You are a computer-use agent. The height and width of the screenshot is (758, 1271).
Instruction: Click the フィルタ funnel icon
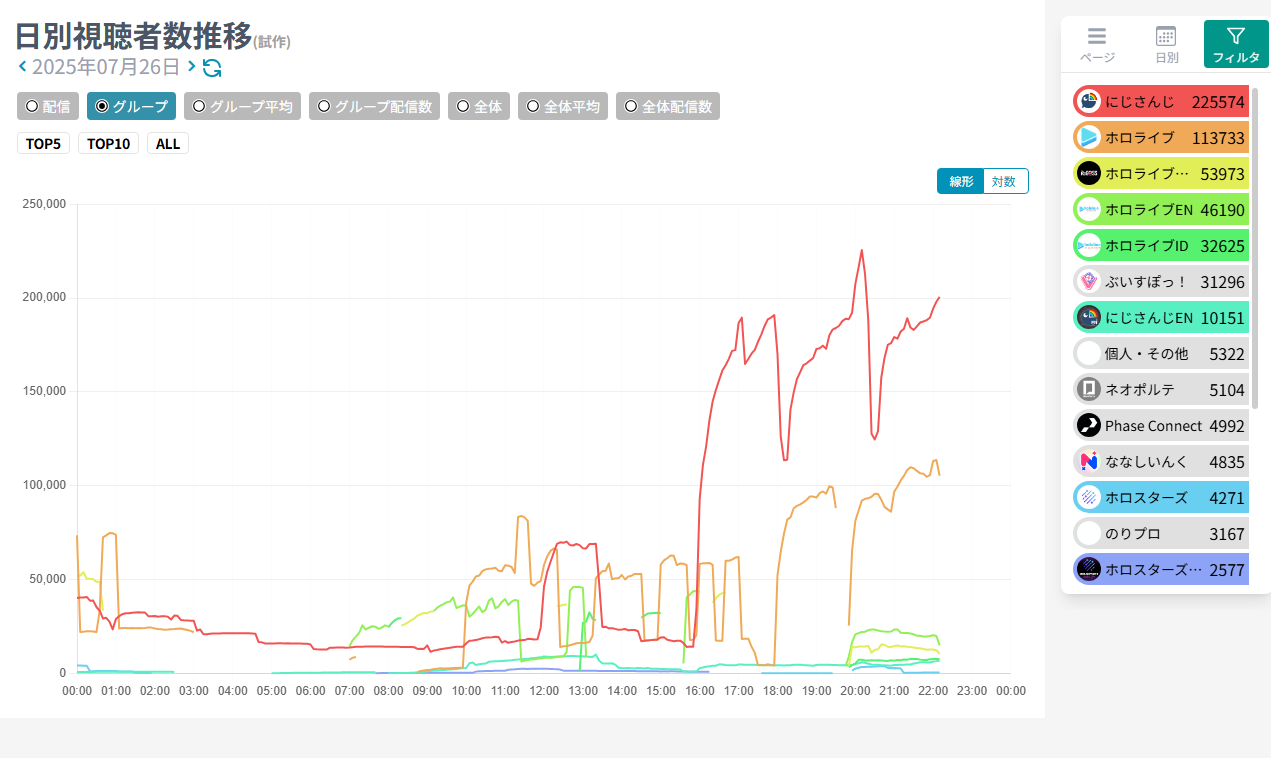1236,37
